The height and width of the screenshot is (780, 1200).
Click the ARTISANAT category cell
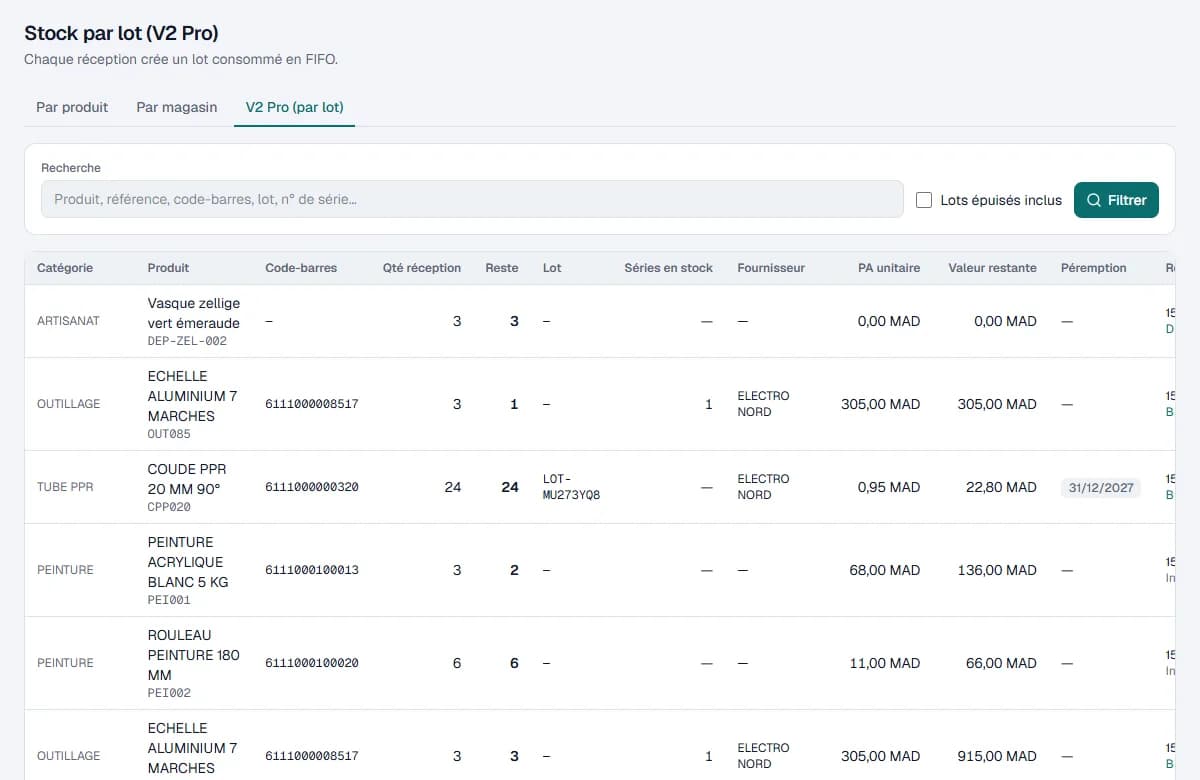(68, 321)
